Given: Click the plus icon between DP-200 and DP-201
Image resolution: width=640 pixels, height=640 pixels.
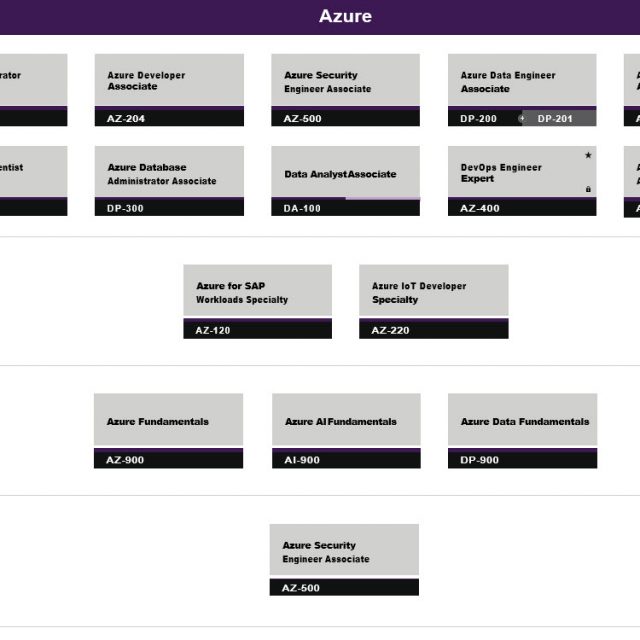Looking at the screenshot, I should click(522, 118).
